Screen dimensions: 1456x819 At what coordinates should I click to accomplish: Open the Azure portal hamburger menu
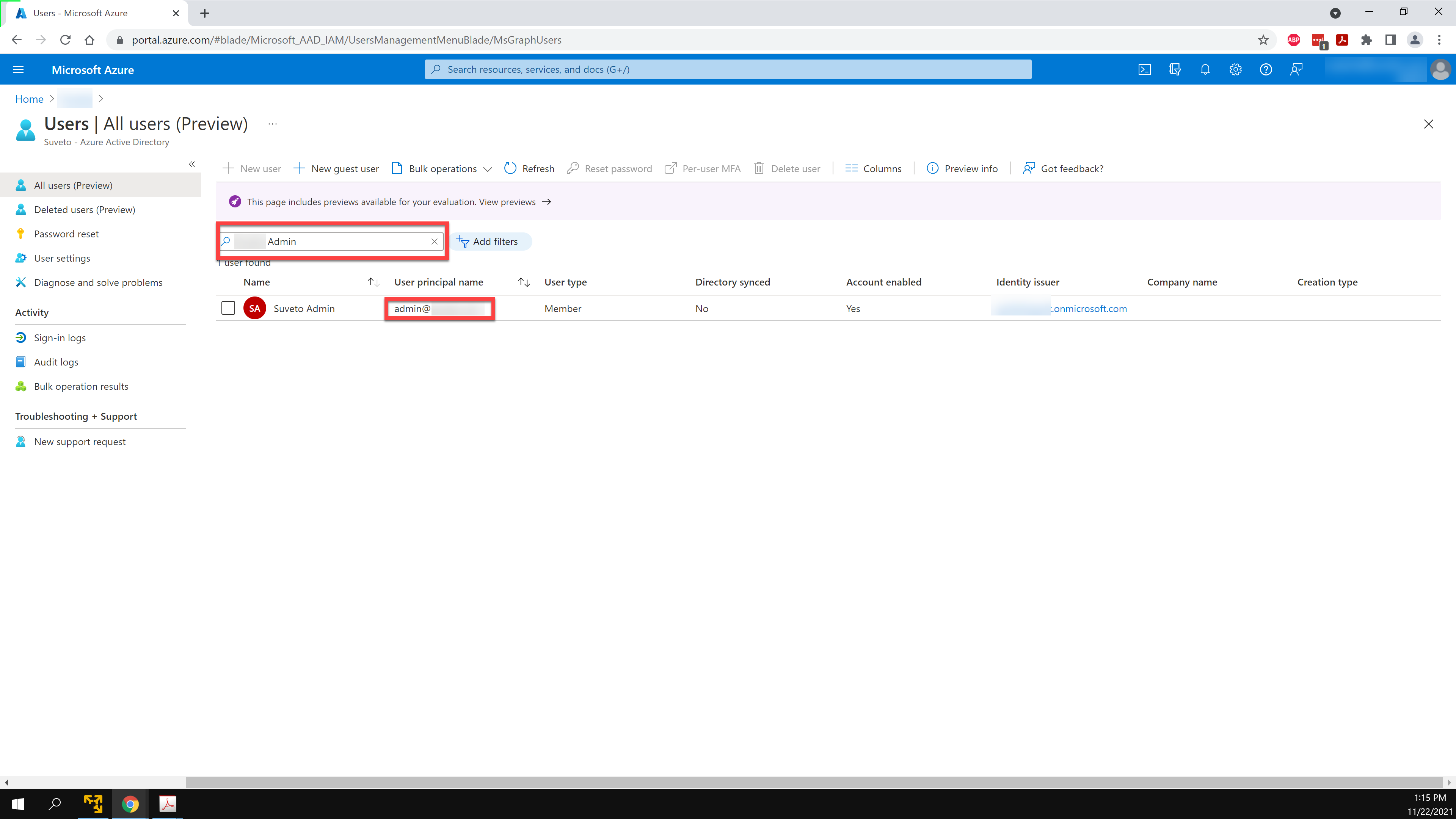(18, 69)
